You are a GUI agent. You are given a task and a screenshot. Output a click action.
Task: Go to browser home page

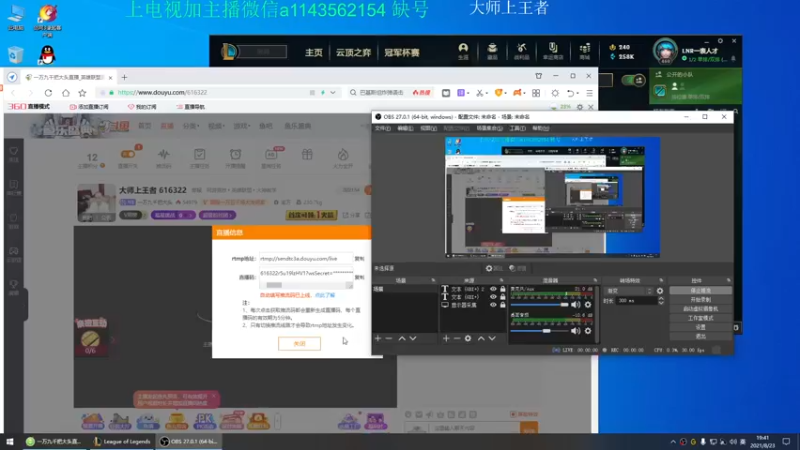click(65, 93)
